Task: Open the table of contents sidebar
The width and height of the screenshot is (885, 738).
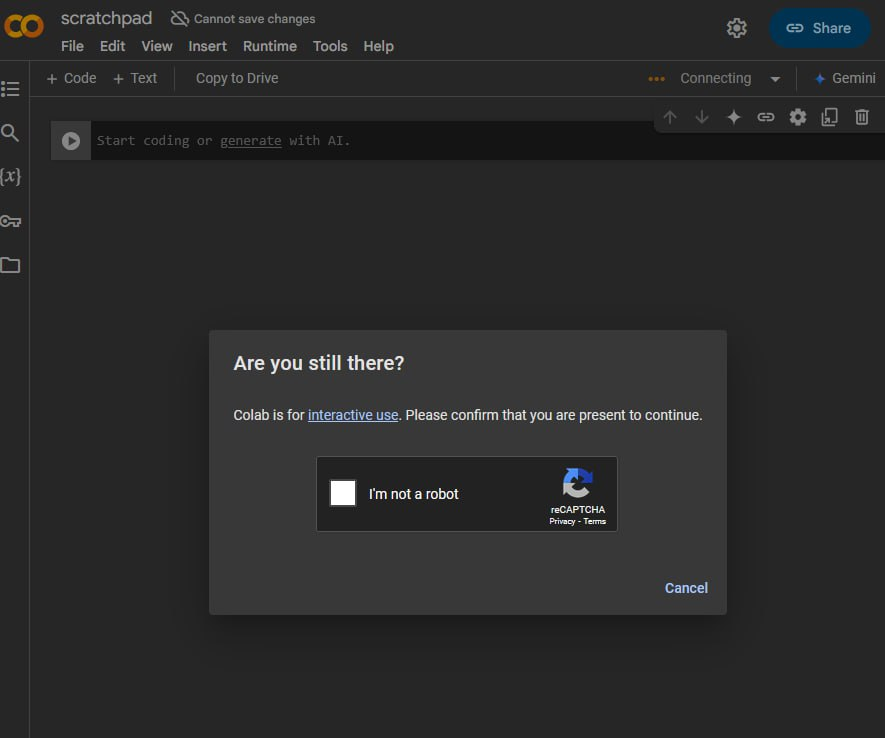Action: (10, 89)
